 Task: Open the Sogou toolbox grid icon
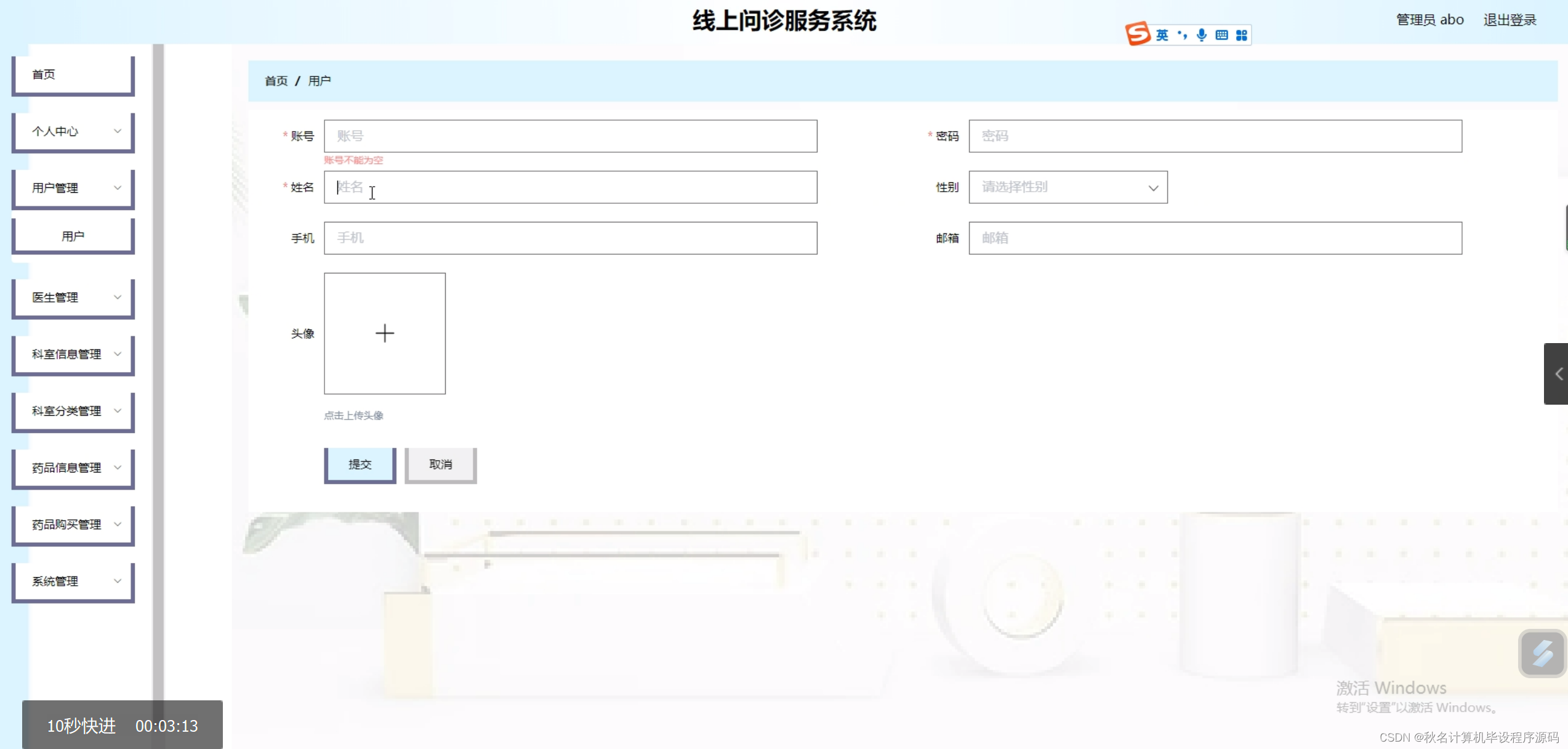pos(1242,35)
